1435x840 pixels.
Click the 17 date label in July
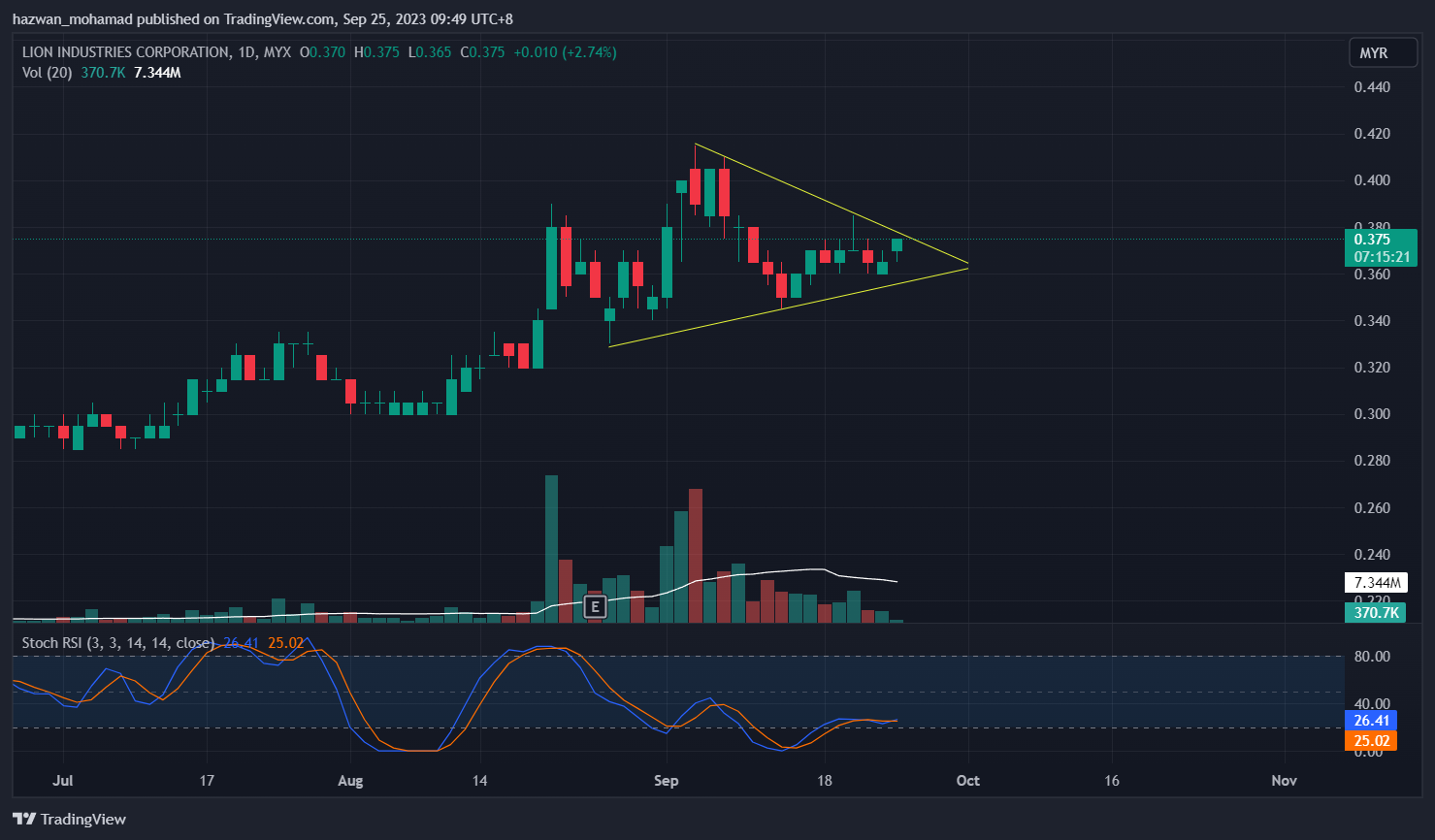coord(207,781)
